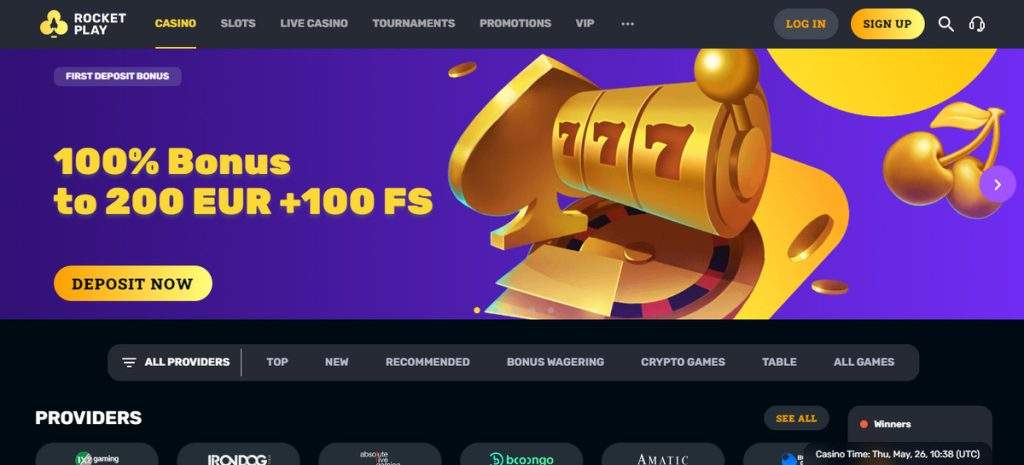The image size is (1024, 465).
Task: Open the All Providers filter
Action: [x=176, y=362]
